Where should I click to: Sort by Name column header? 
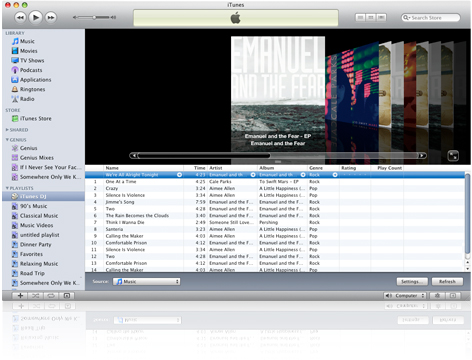click(x=143, y=168)
